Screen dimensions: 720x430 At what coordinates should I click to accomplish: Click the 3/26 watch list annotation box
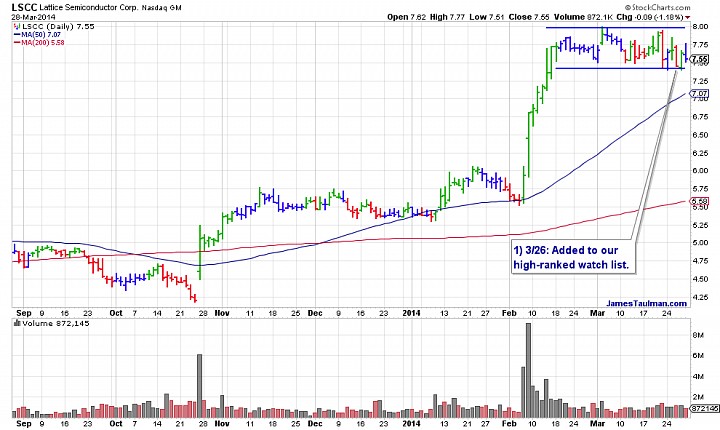[574, 257]
